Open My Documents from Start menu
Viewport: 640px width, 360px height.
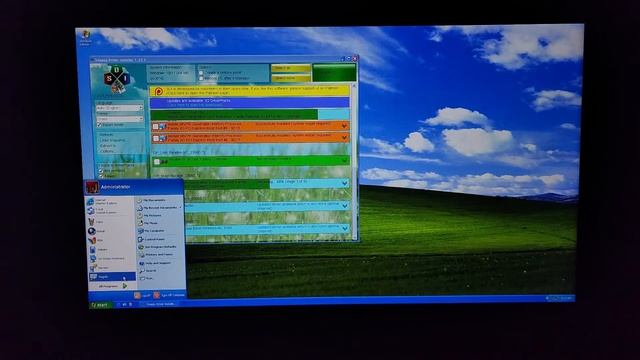point(151,200)
